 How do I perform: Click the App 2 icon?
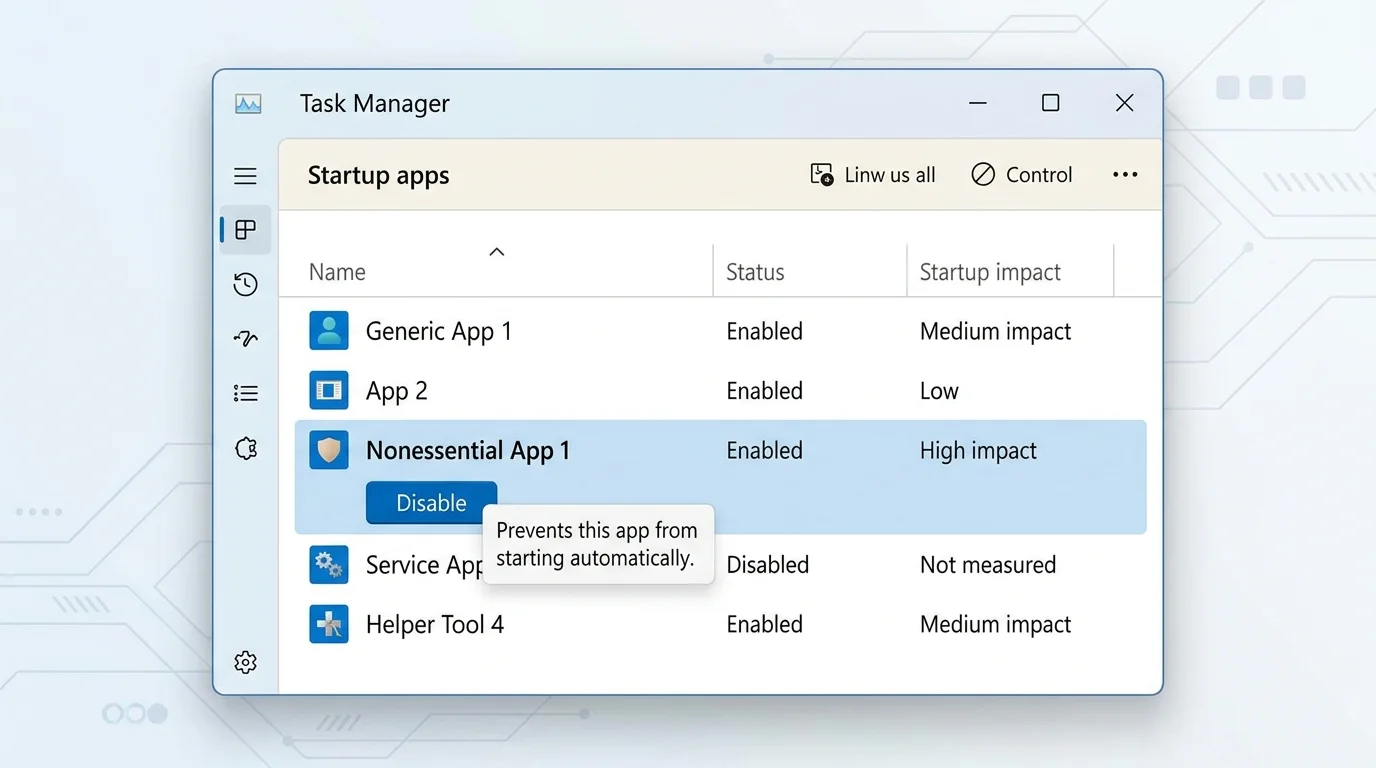pyautogui.click(x=329, y=391)
